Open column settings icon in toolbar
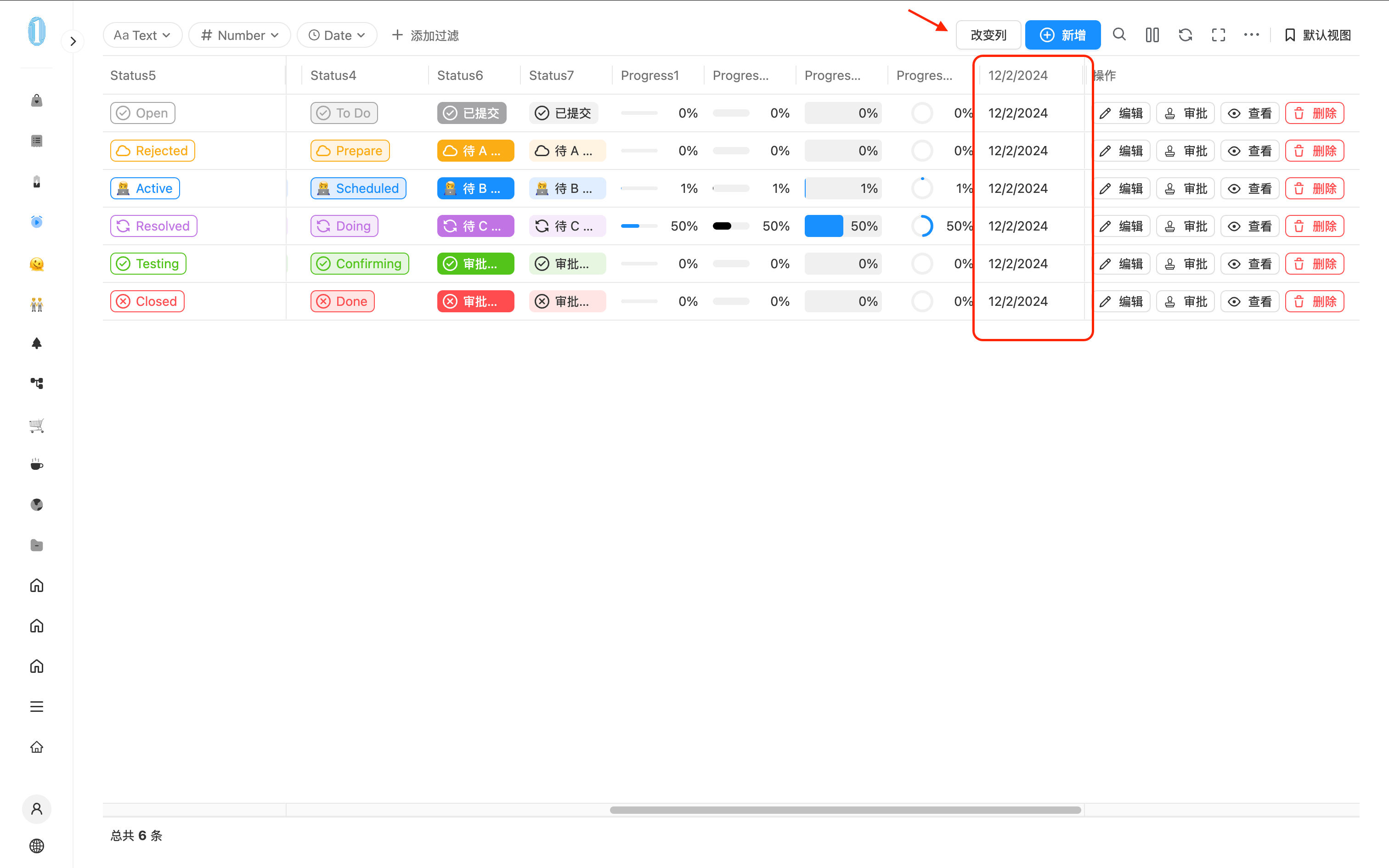The height and width of the screenshot is (868, 1389). coord(1152,35)
